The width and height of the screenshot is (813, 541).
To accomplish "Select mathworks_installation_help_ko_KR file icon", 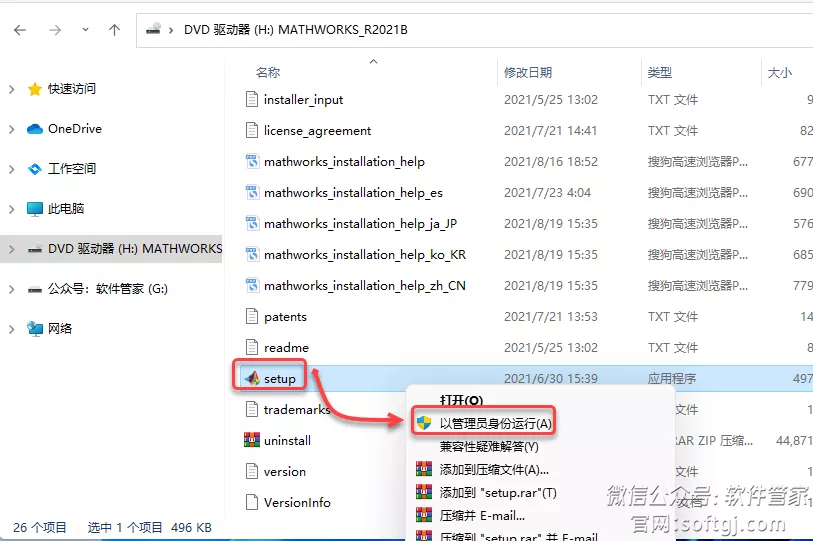I will 252,255.
